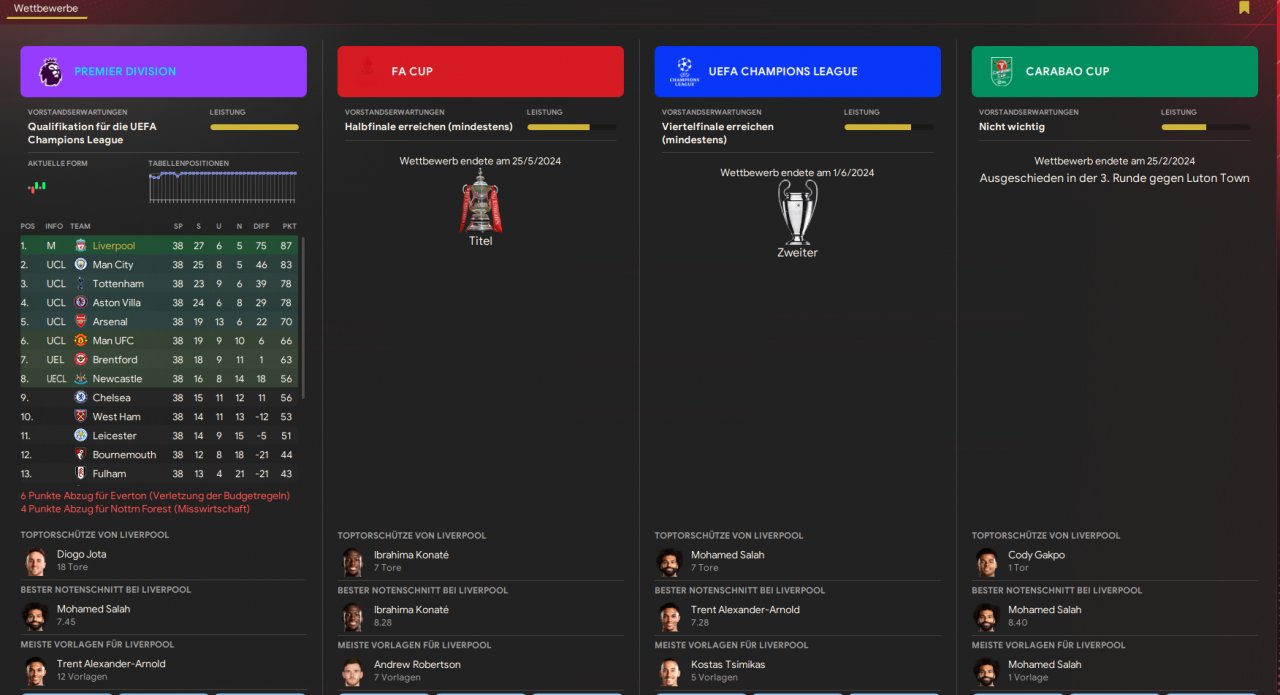The width and height of the screenshot is (1280, 695).
Task: Click the Brentford club badge in table
Action: [81, 360]
